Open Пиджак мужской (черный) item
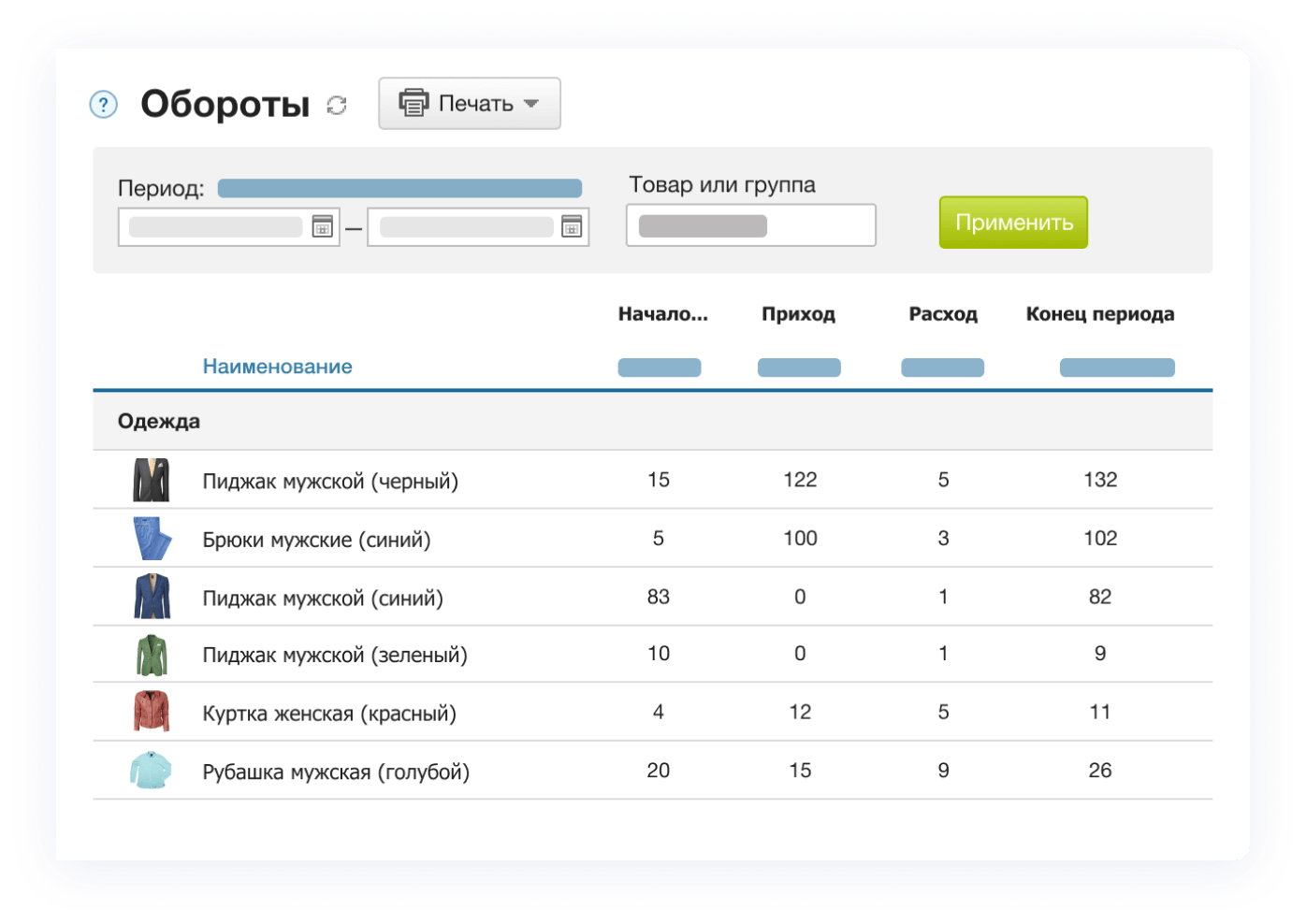This screenshot has height=924, width=1306. point(330,482)
